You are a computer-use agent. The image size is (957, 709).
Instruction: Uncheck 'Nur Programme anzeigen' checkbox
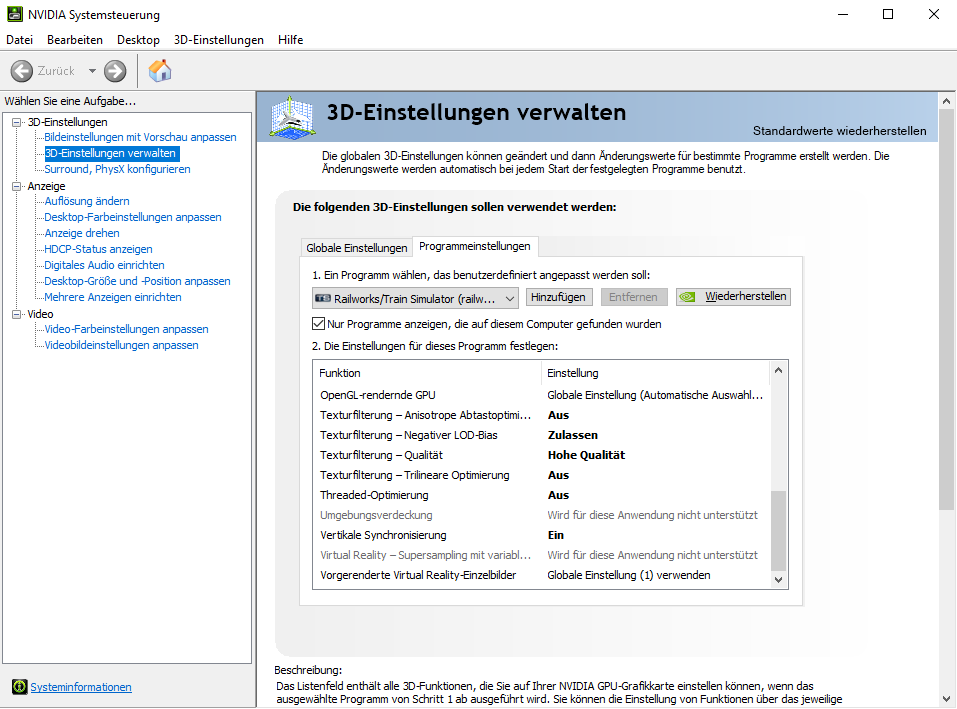[x=319, y=324]
